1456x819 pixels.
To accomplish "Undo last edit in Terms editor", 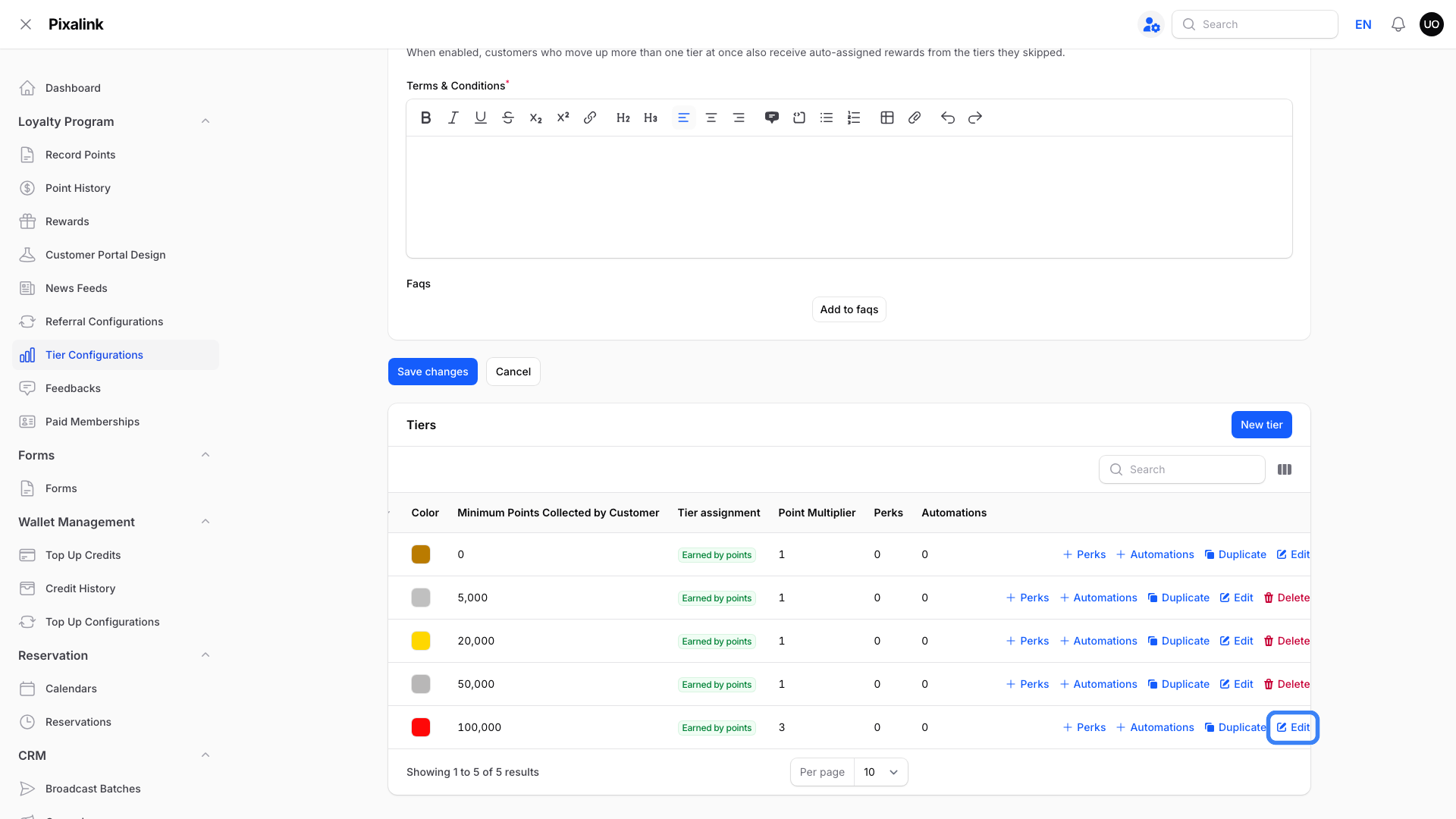I will (x=947, y=118).
